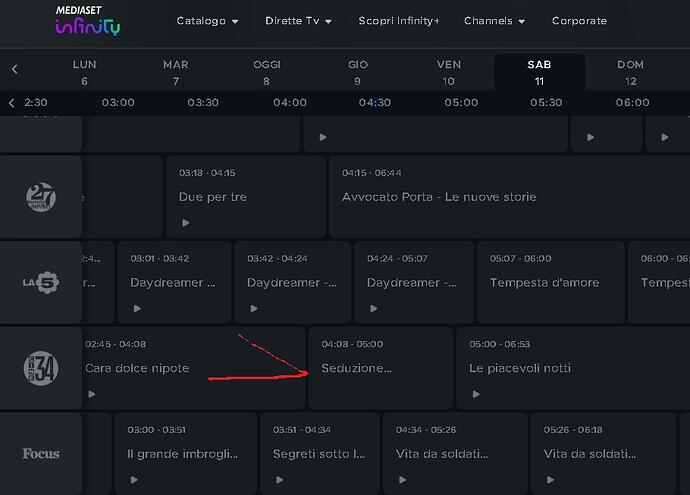The image size is (690, 495).
Task: Jump to 03:00 on the time ruler
Action: point(118,103)
